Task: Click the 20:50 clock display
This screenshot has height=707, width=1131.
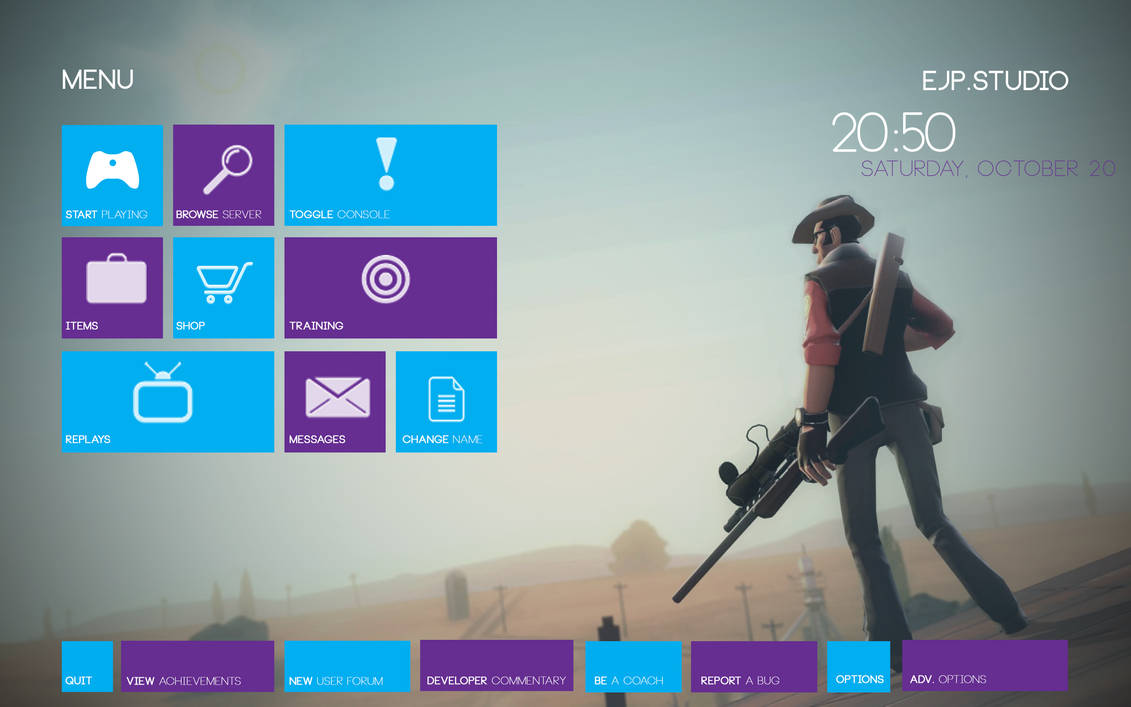Action: click(894, 133)
